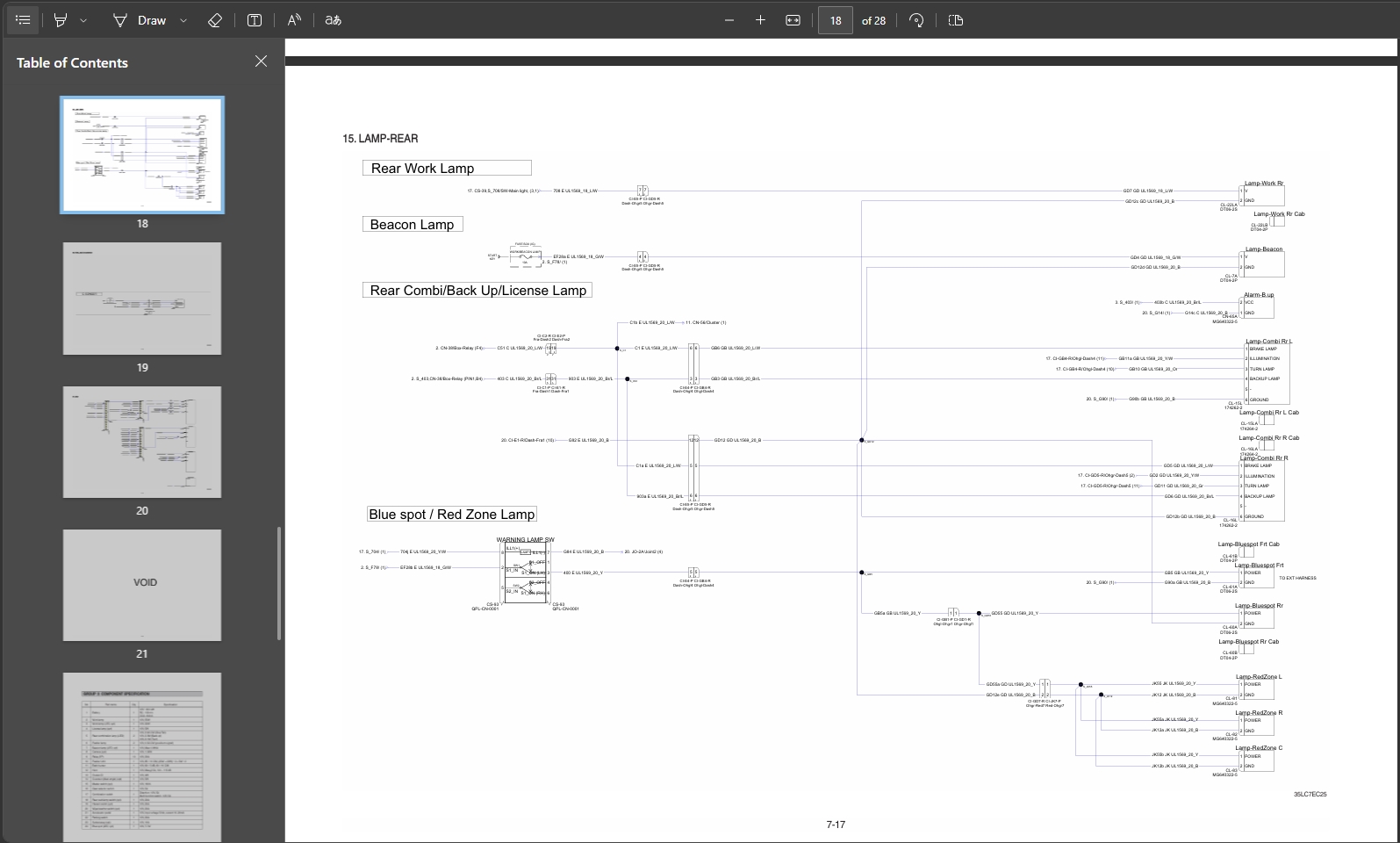Click the thumbnail panel scrollbar
1400x843 pixels.
click(279, 583)
